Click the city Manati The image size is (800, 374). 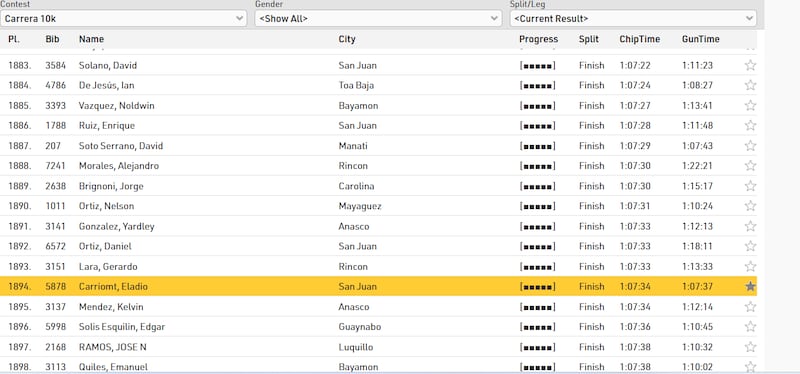(353, 146)
